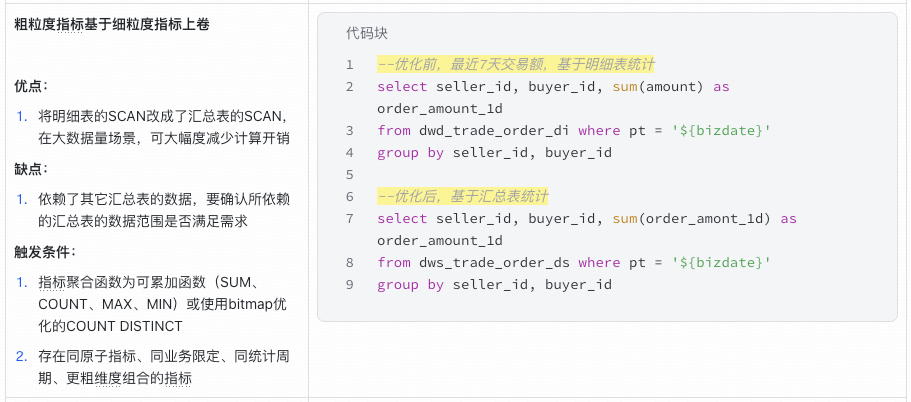Screen dimensions: 911x402
Task: Click line number 1 in code block
Action: (350, 65)
